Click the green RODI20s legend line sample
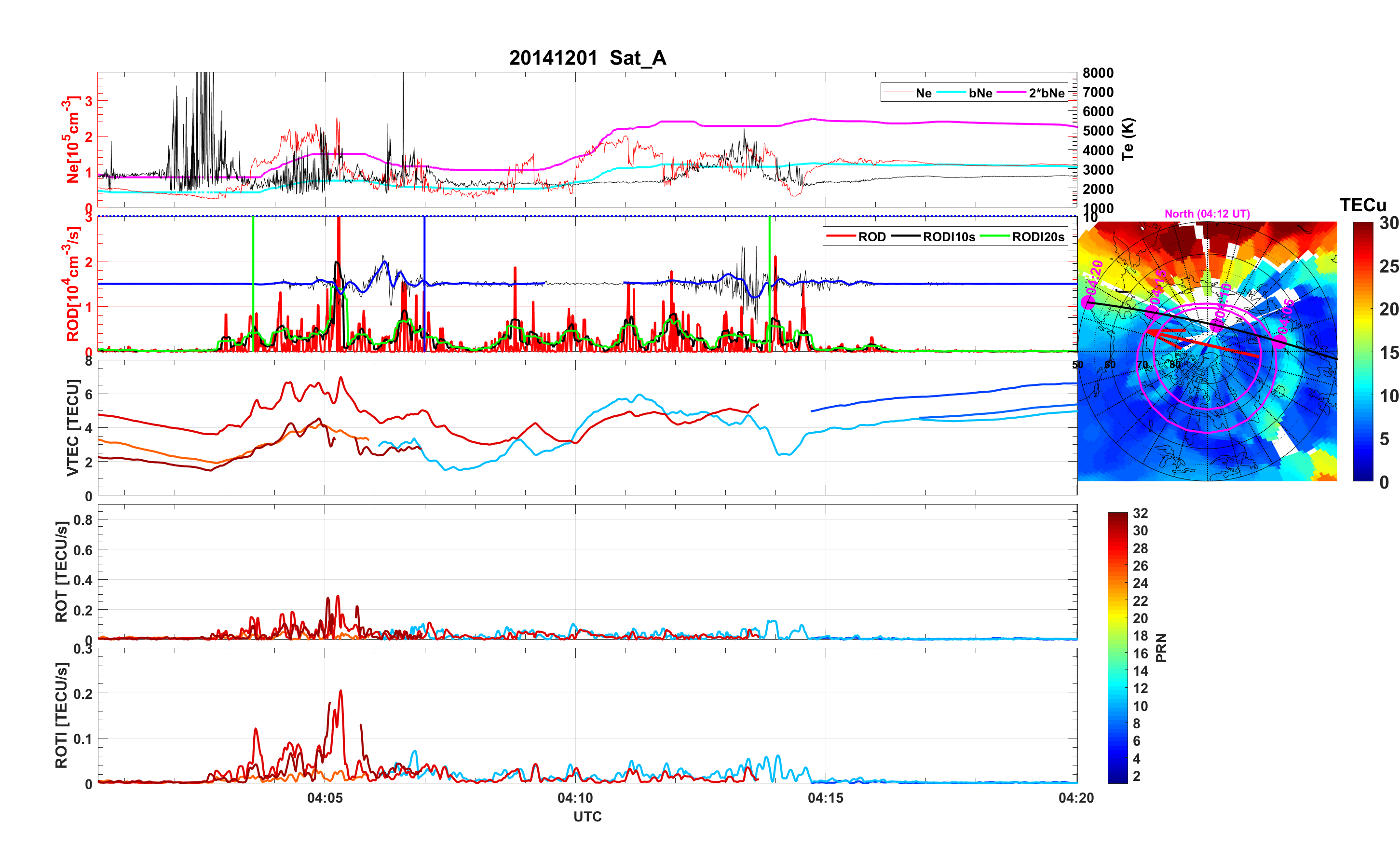Viewport: 1400px width, 847px height. coord(995,236)
